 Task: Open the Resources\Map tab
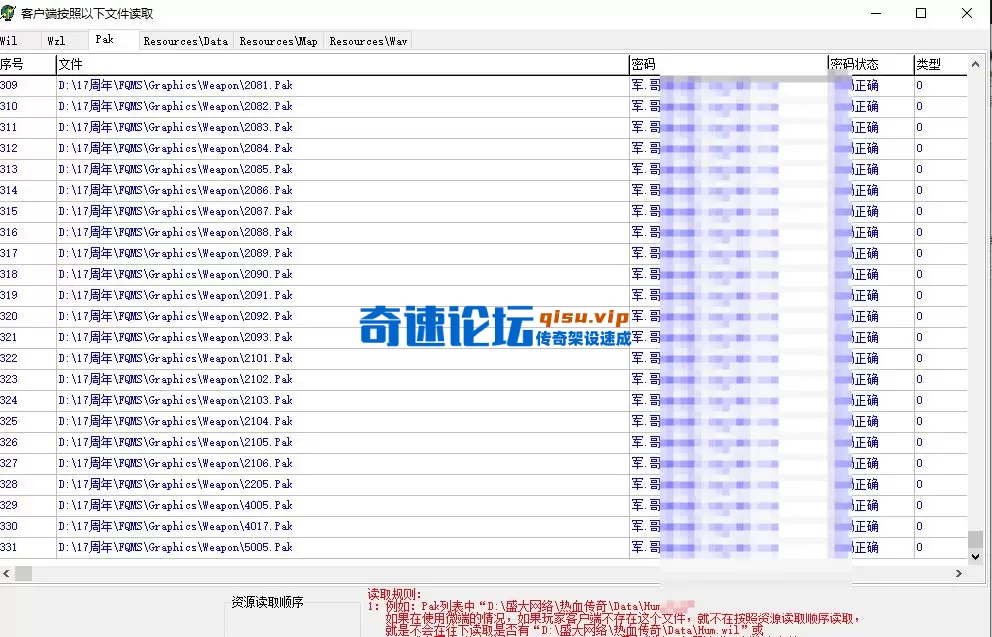[276, 41]
